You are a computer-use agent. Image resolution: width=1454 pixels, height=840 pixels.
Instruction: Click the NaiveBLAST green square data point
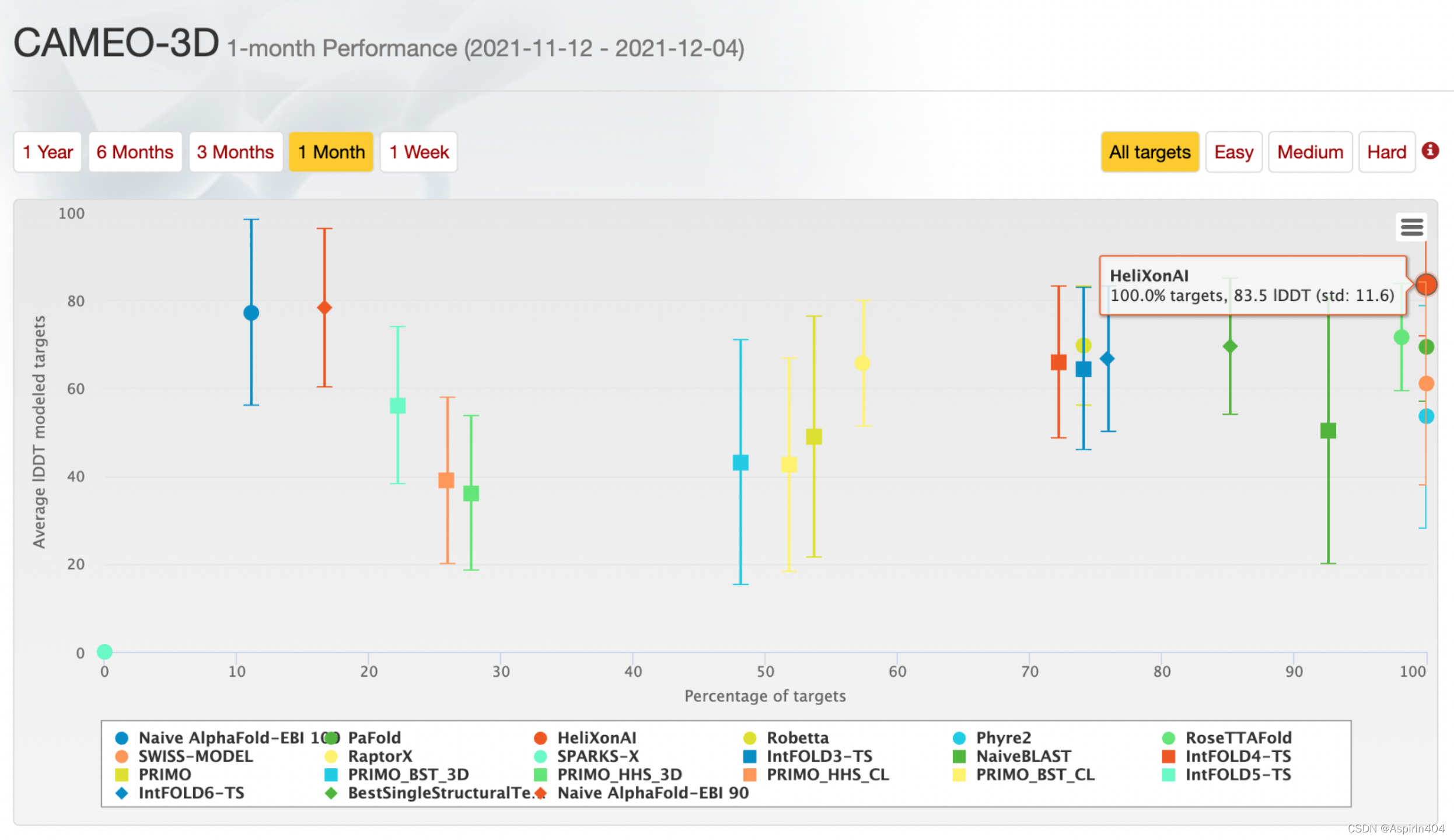(1328, 430)
